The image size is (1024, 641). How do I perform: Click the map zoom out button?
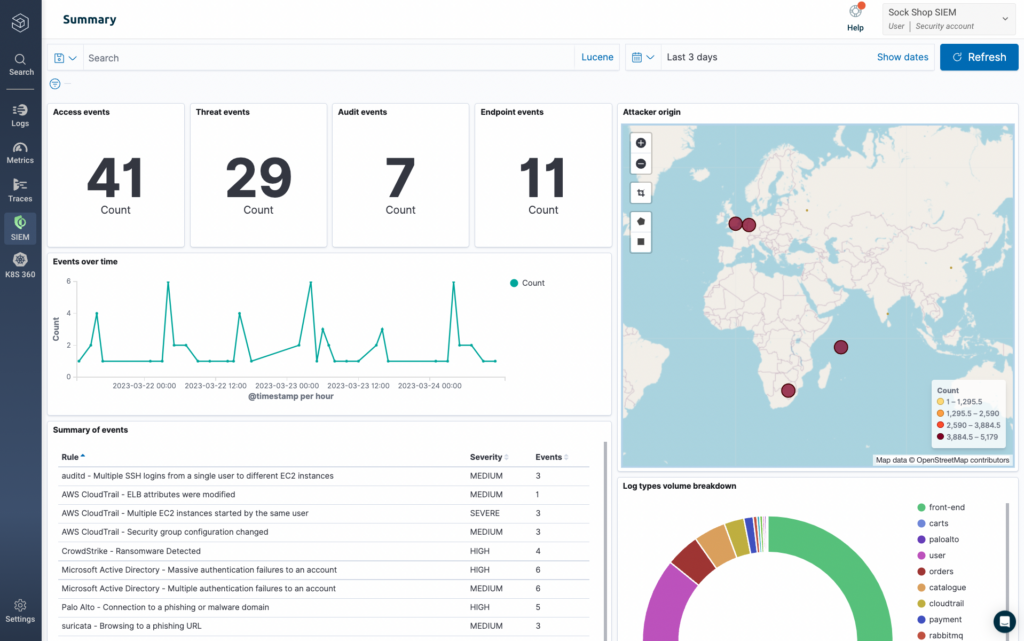click(x=641, y=164)
